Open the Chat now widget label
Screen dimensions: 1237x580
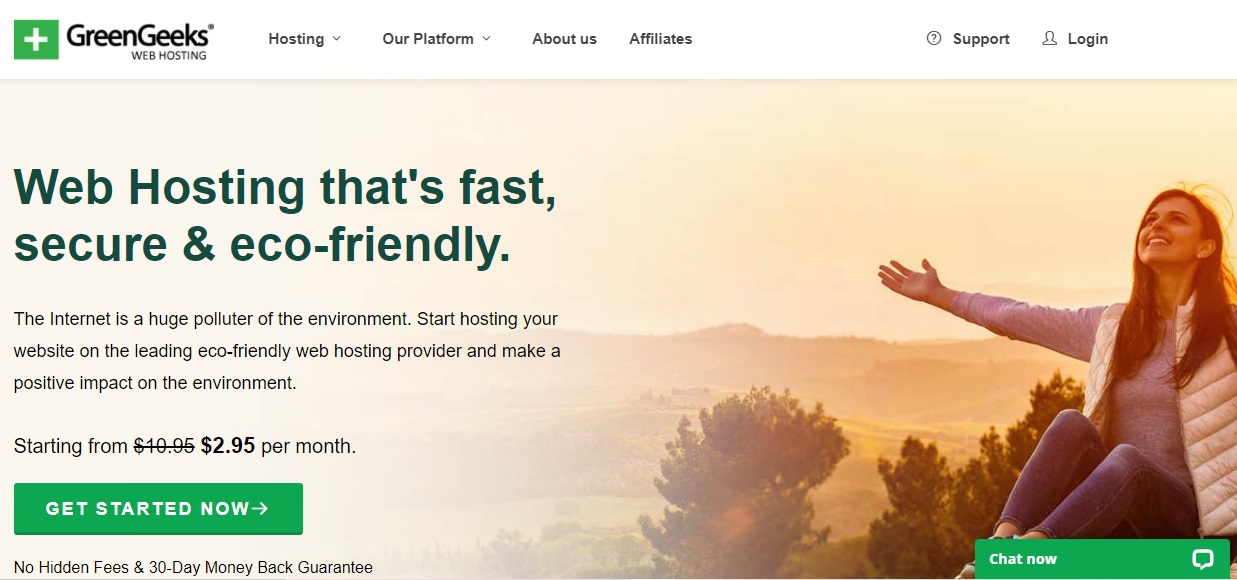tap(1023, 559)
